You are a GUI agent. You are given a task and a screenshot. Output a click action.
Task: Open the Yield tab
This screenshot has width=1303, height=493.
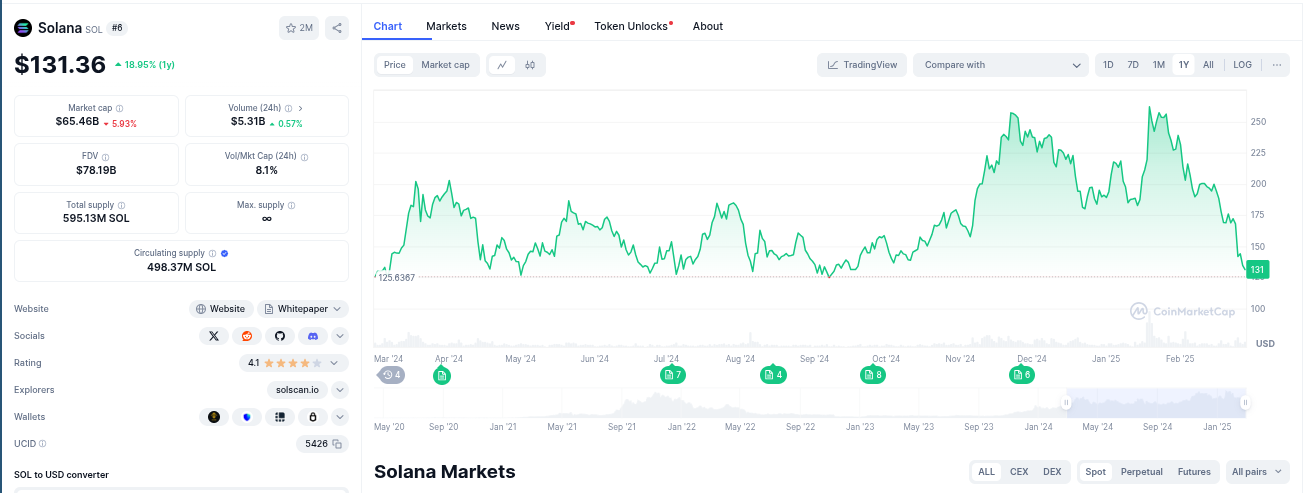(558, 26)
